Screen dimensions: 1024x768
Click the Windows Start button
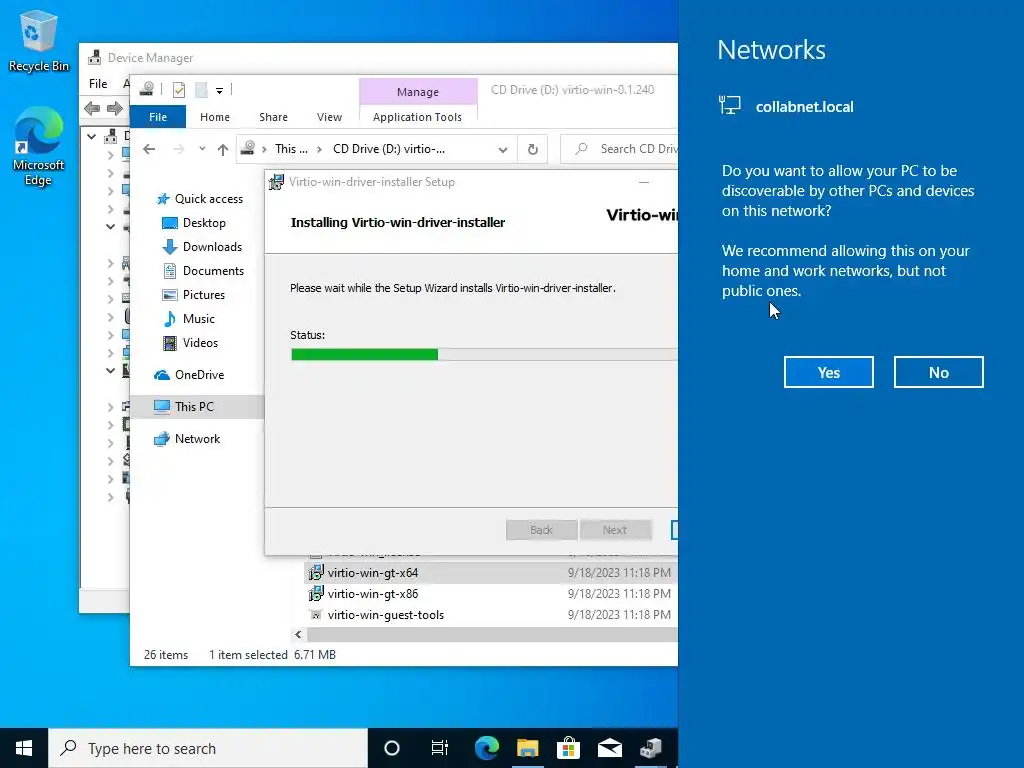(24, 748)
